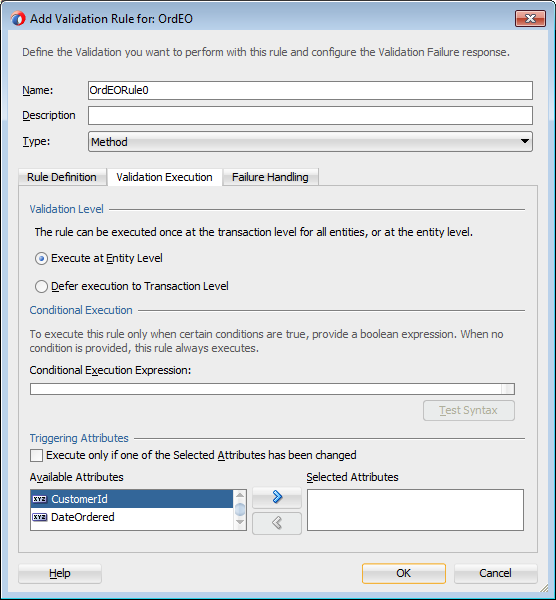
Task: Click the attributes list scroll-down arrow
Action: coord(240,522)
